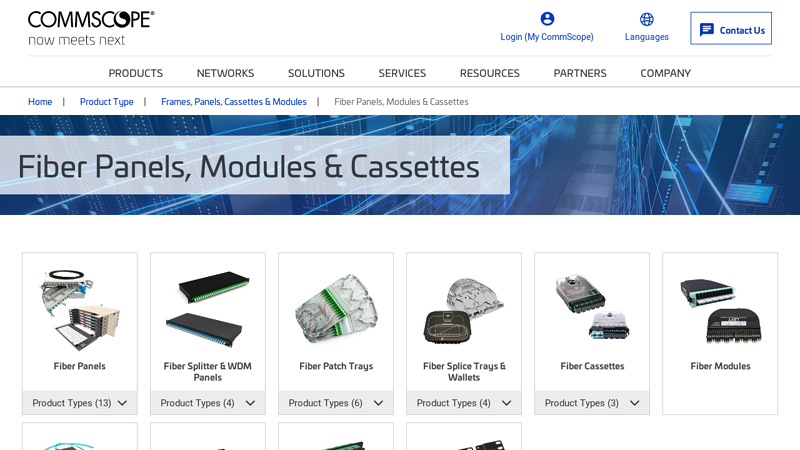Click Fiber Panels, Modules & Cassettes breadcrumb text
The image size is (800, 450).
pyautogui.click(x=401, y=102)
